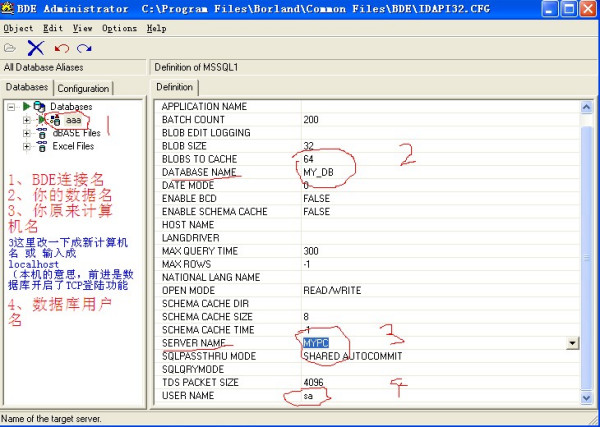Image resolution: width=600 pixels, height=427 pixels.
Task: Click the ENABLE SCHEMA CACHE value FALSE
Action: pyautogui.click(x=316, y=212)
